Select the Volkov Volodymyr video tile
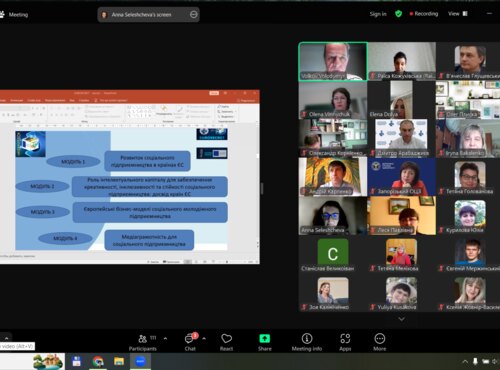Image resolution: width=500 pixels, height=370 pixels. click(x=333, y=62)
